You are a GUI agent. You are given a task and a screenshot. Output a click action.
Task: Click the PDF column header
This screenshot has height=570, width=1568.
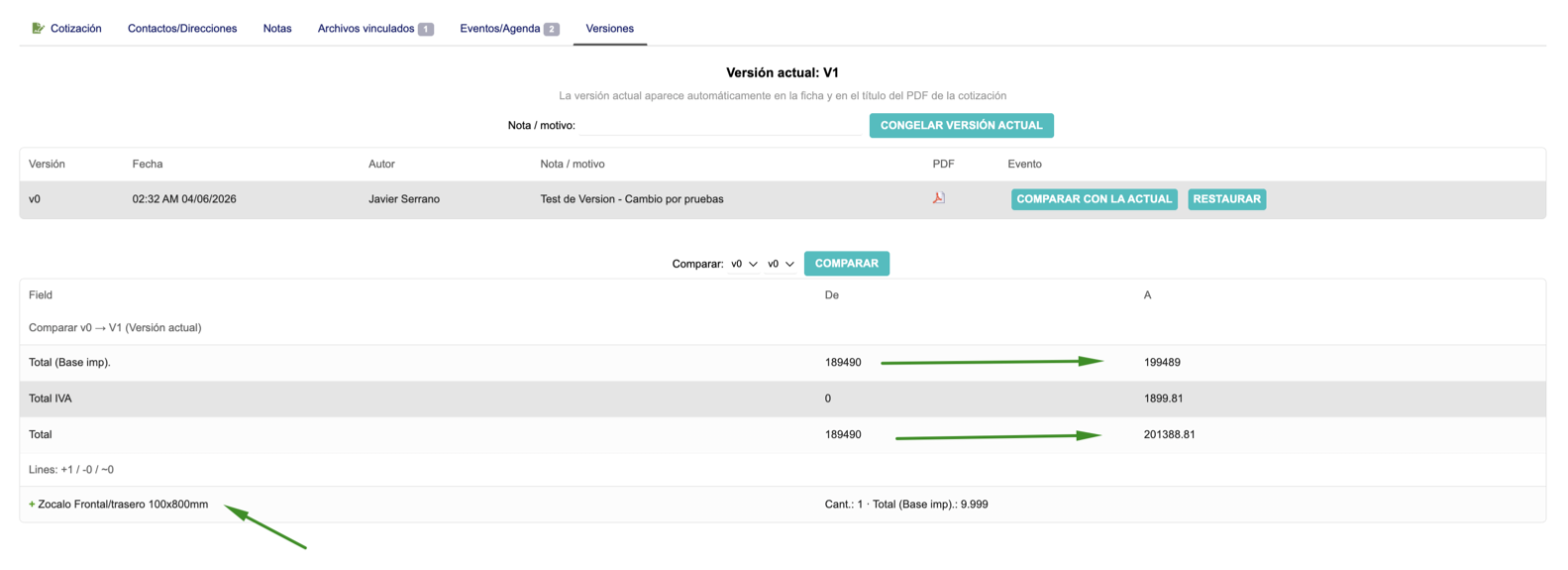click(x=943, y=164)
